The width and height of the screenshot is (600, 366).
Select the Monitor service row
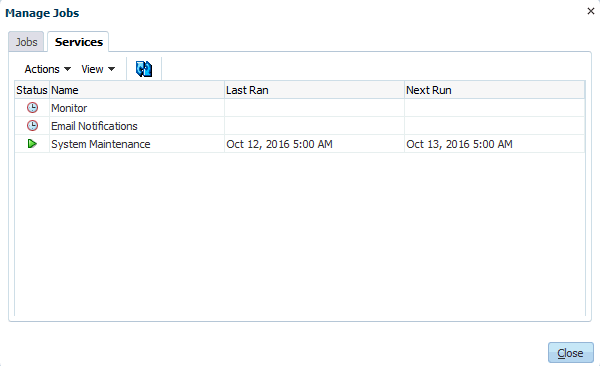(300, 108)
